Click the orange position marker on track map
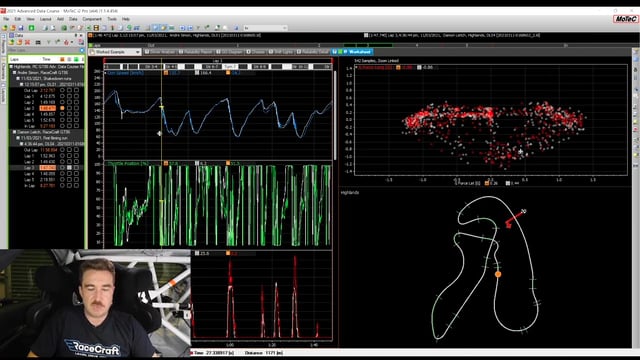640x360 pixels. pyautogui.click(x=498, y=274)
